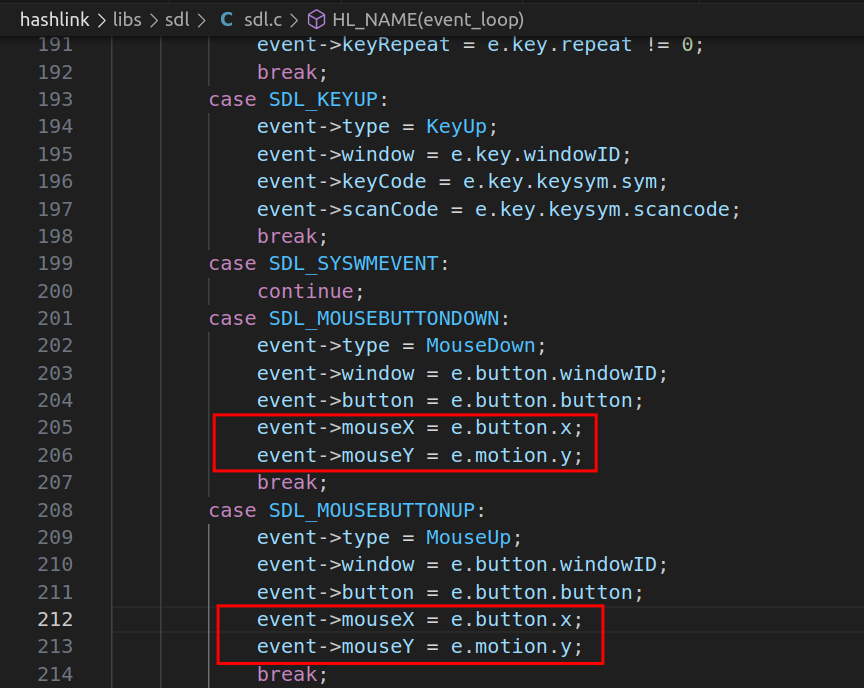
Task: Click the MouseDown enum value
Action: coord(480,346)
